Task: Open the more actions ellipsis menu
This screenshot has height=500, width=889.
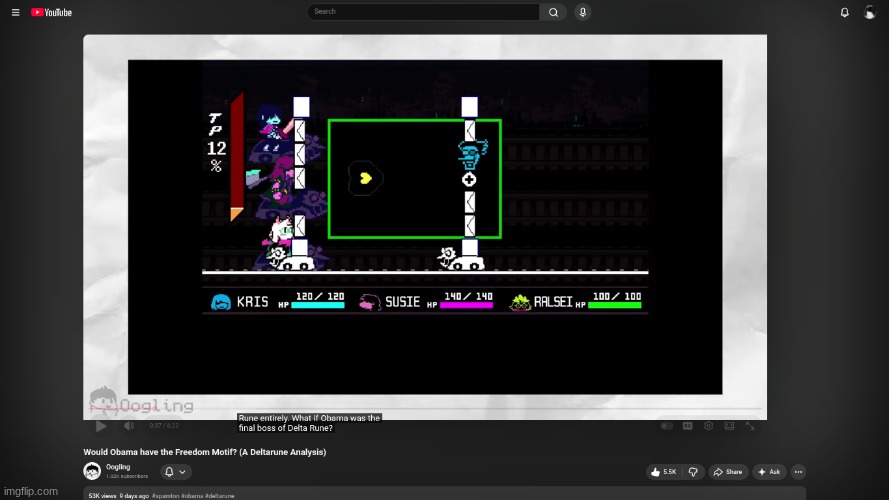Action: tap(798, 472)
